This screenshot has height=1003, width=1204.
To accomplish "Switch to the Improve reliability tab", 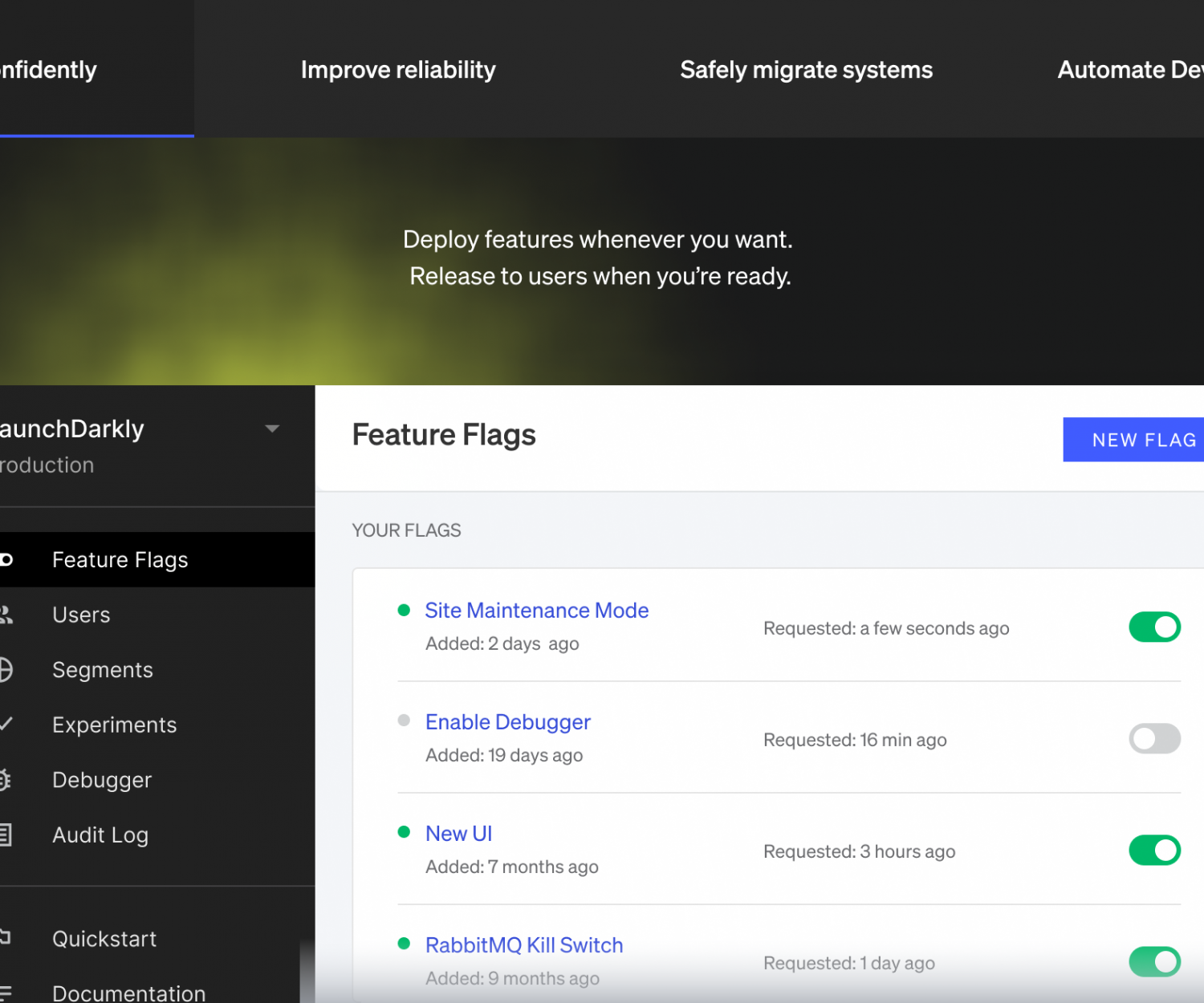I will click(398, 70).
